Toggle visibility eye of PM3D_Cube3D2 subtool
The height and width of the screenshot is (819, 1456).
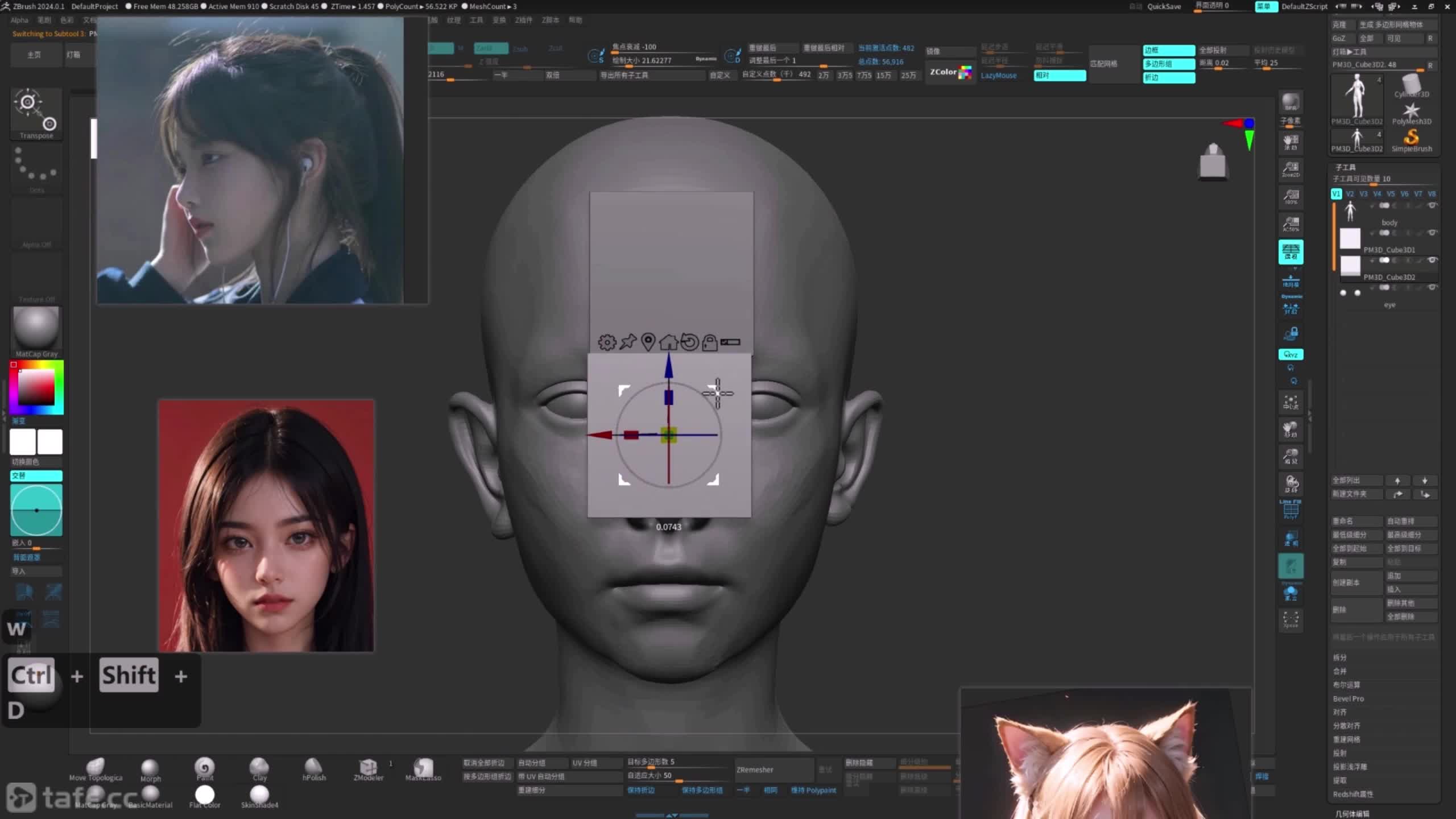pos(1432,260)
